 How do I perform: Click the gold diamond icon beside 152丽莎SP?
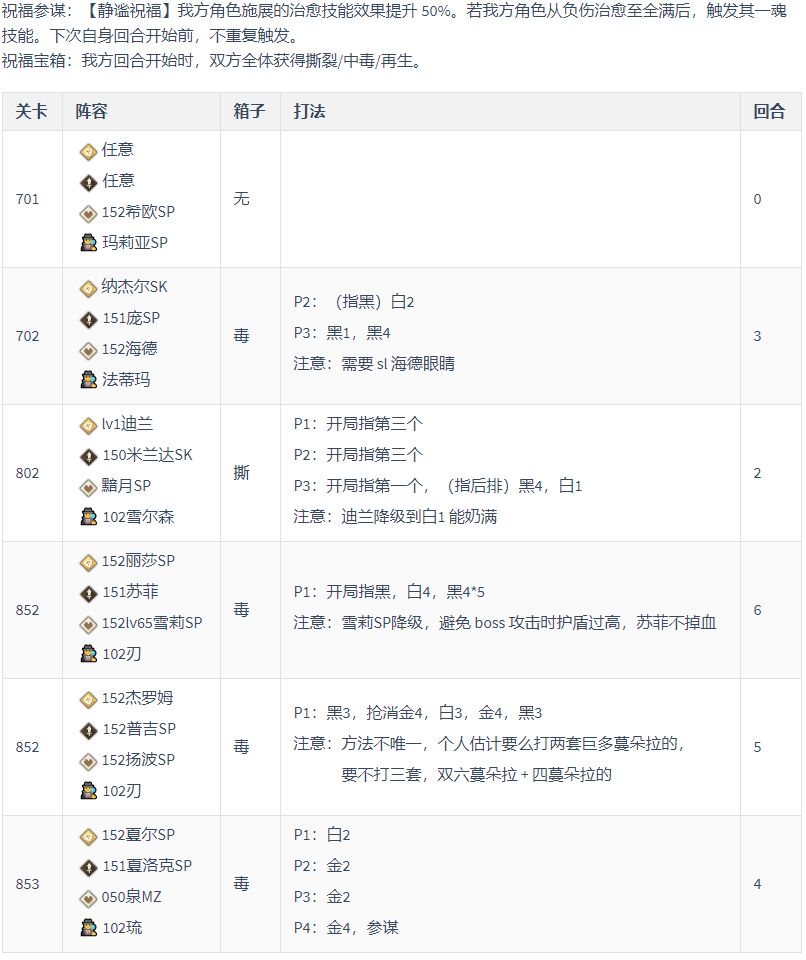(89, 563)
